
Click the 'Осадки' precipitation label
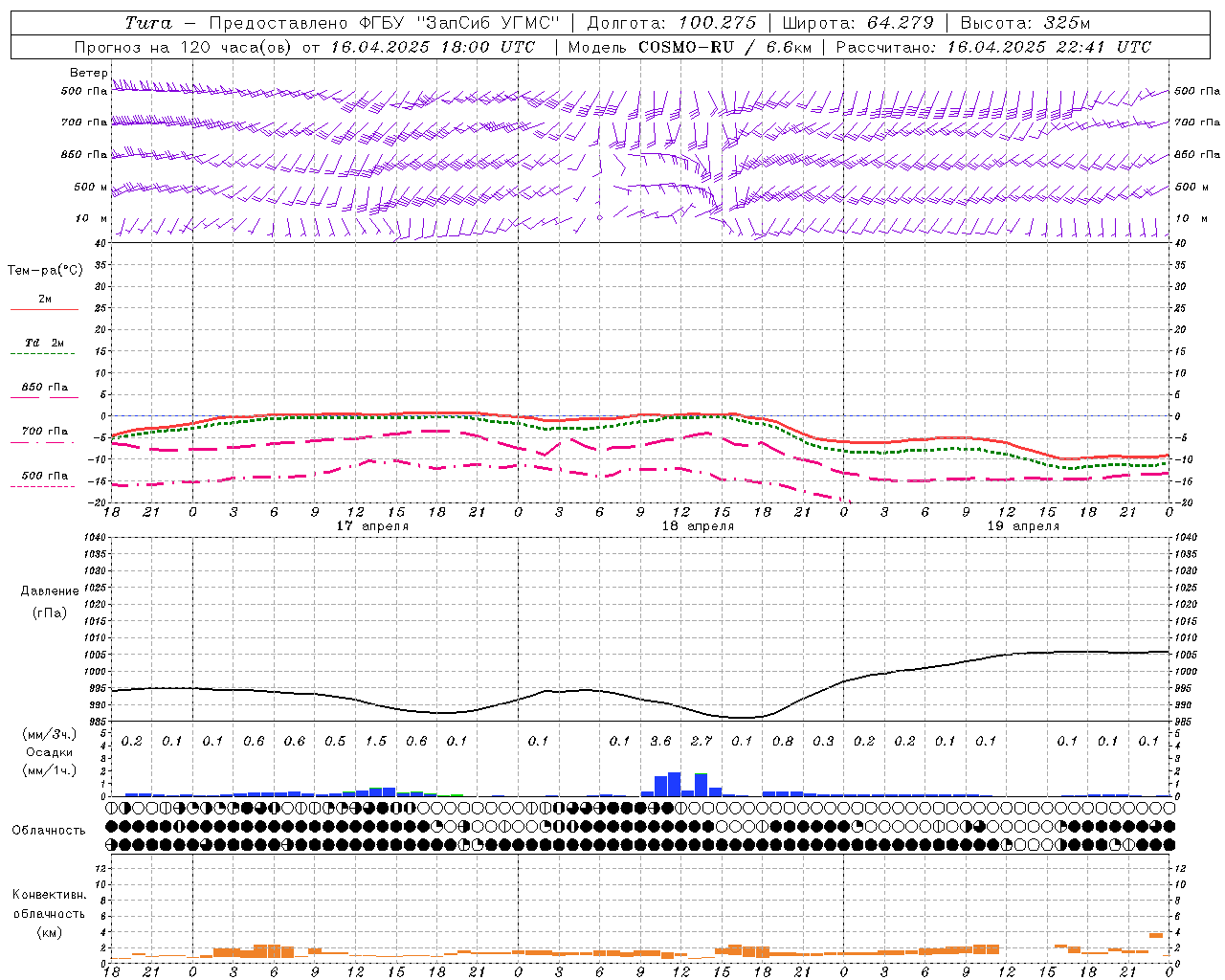tap(49, 752)
